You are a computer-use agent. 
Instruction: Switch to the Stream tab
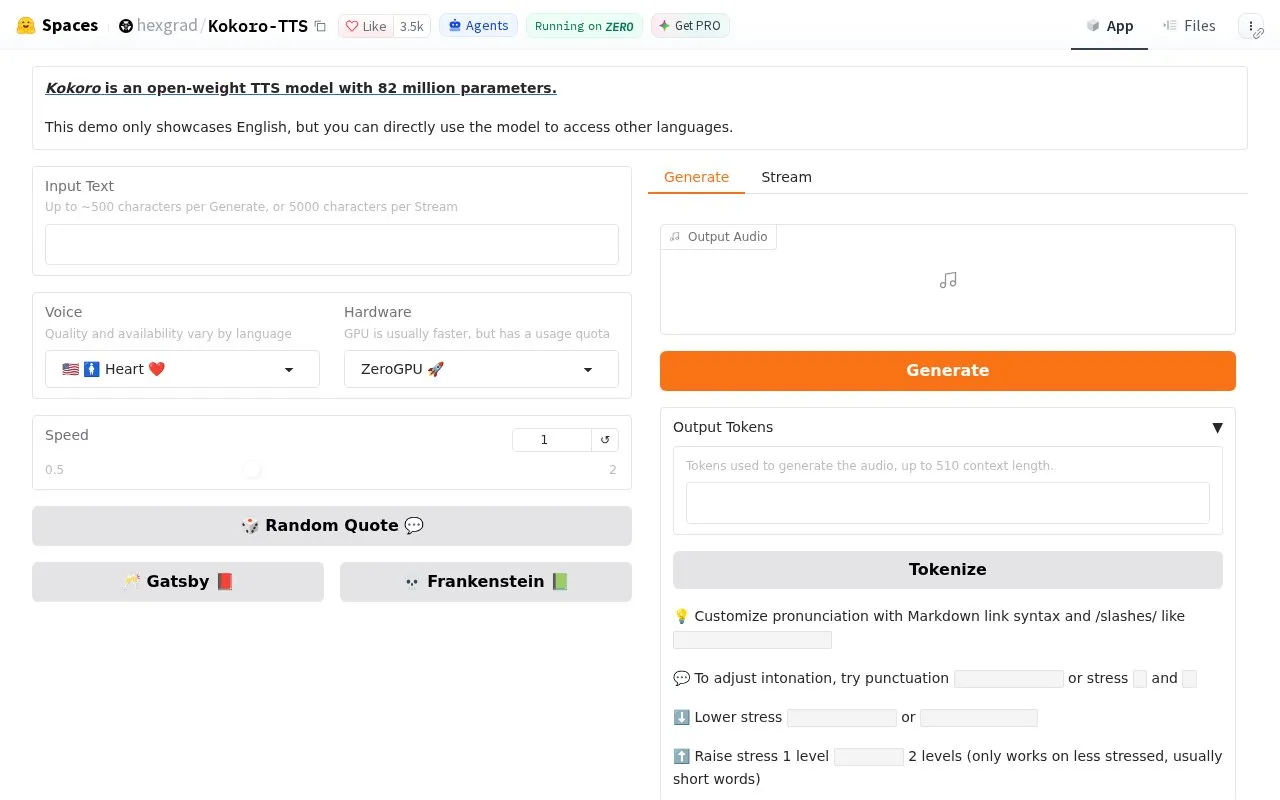(786, 177)
